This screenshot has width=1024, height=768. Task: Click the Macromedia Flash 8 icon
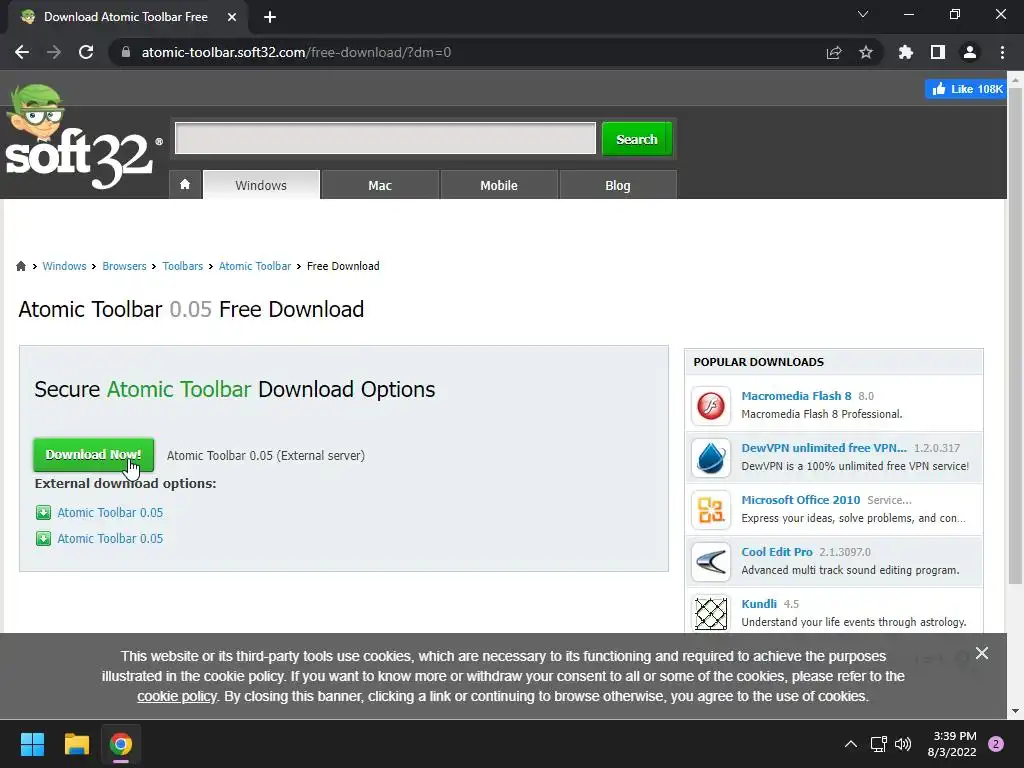(x=711, y=406)
